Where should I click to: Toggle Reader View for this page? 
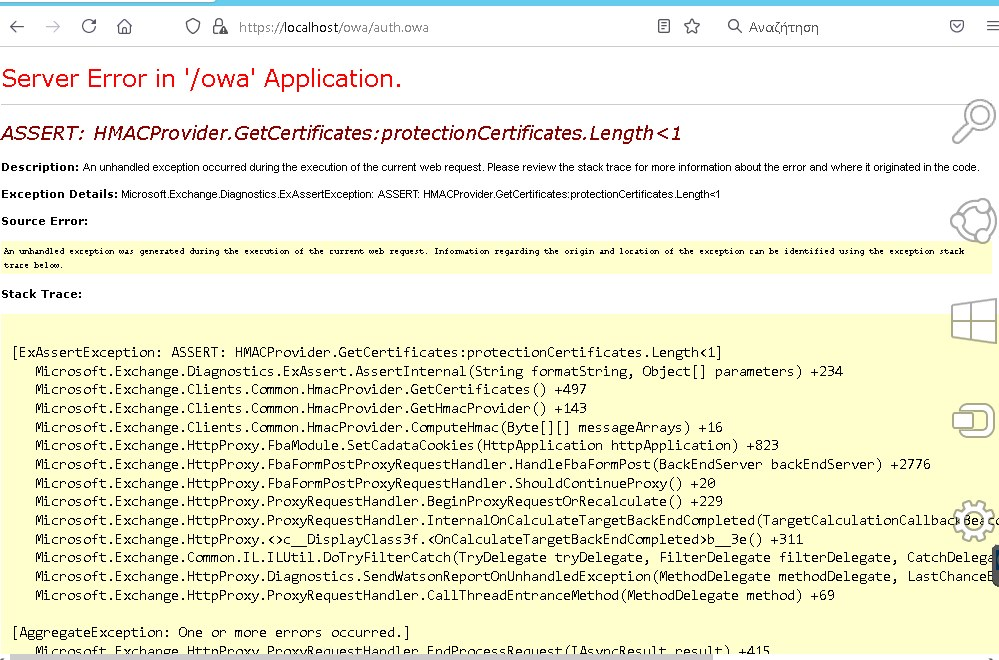pyautogui.click(x=663, y=26)
